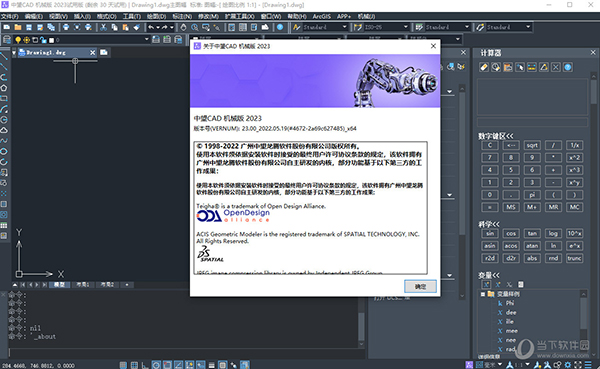Collapse the 科学 scientific section

[489, 224]
